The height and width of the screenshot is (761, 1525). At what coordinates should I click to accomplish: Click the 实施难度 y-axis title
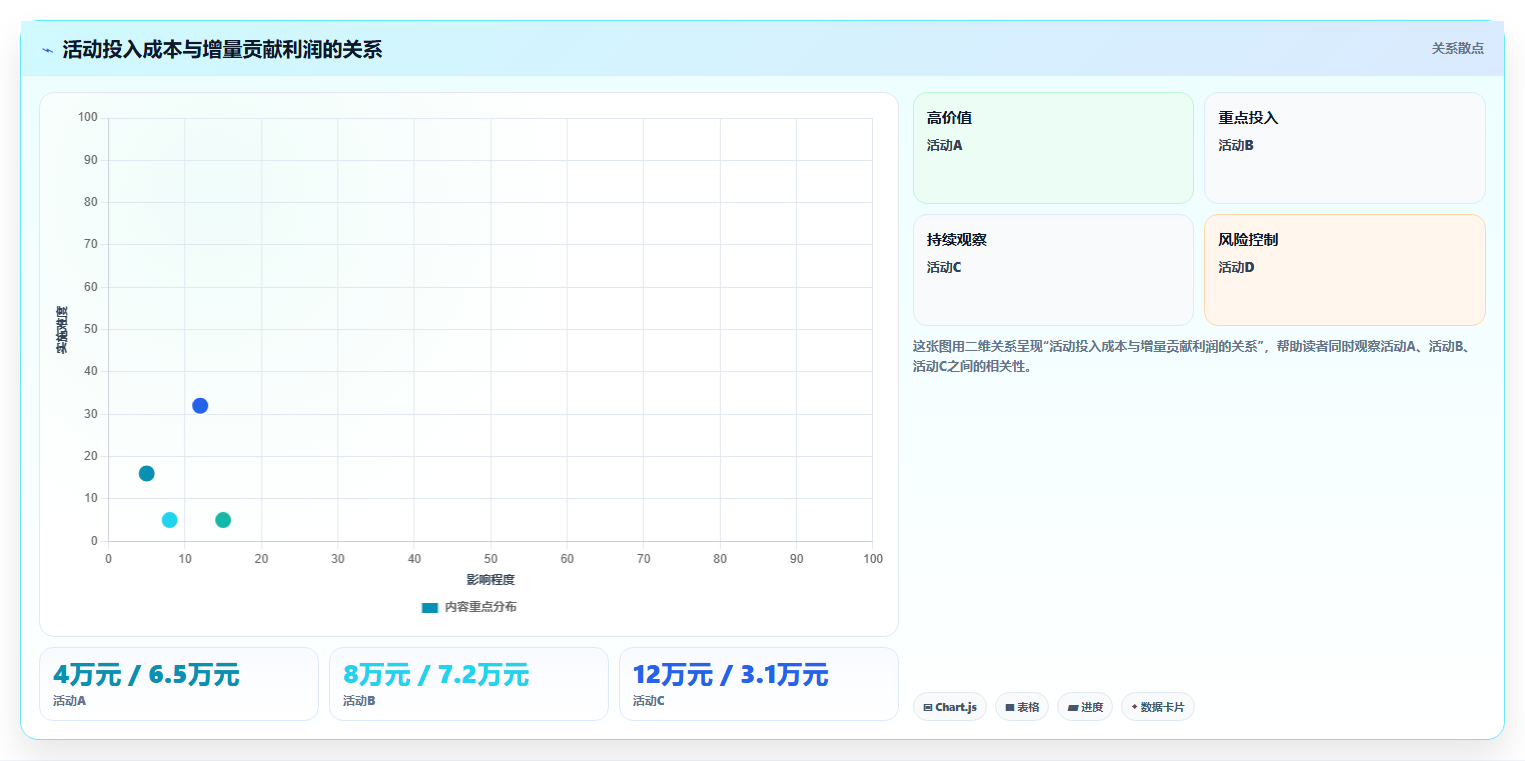[x=62, y=330]
